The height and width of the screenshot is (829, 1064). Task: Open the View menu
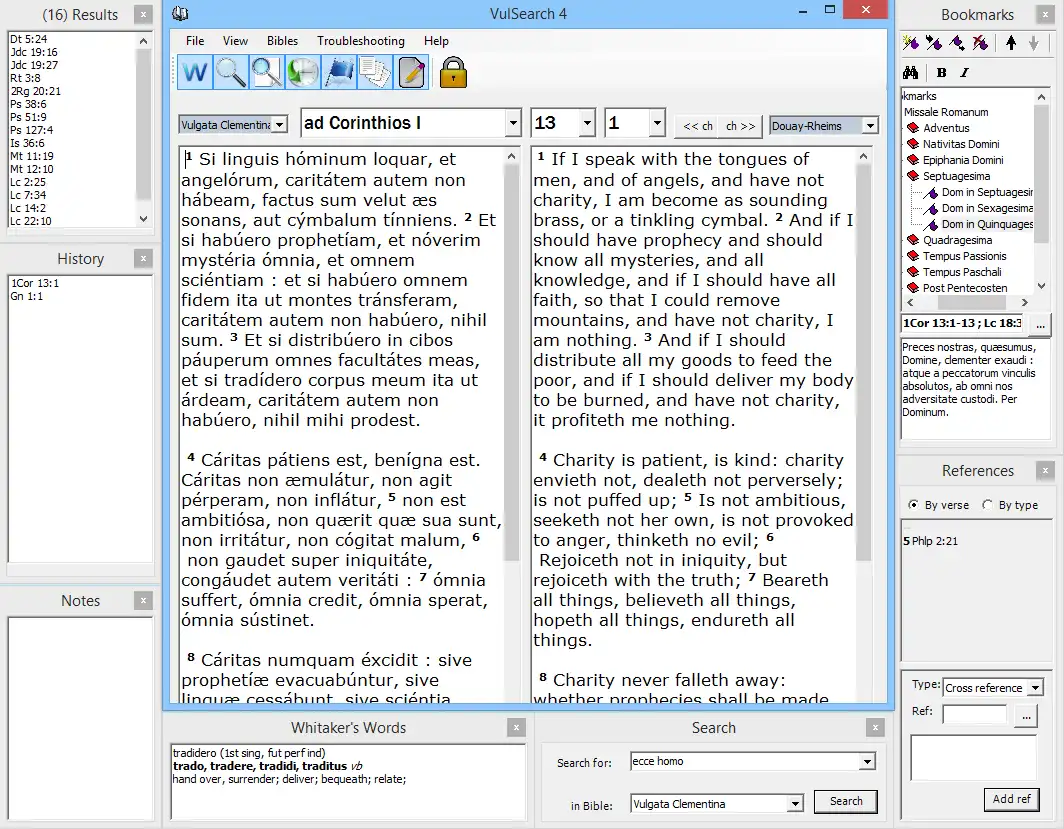(x=235, y=41)
